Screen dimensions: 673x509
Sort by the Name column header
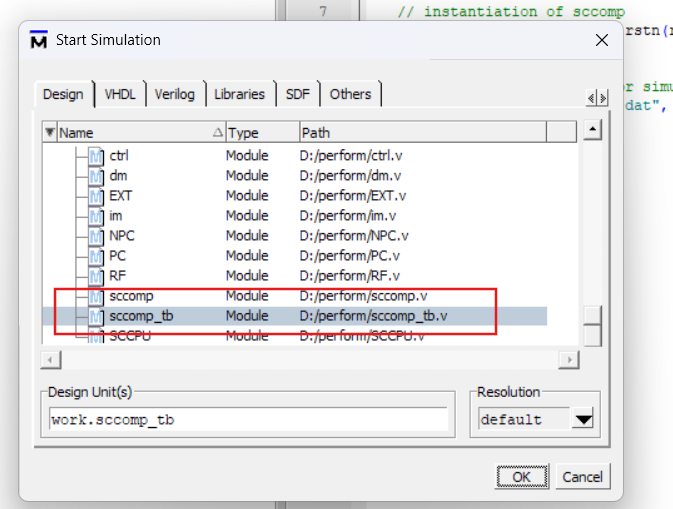point(130,133)
